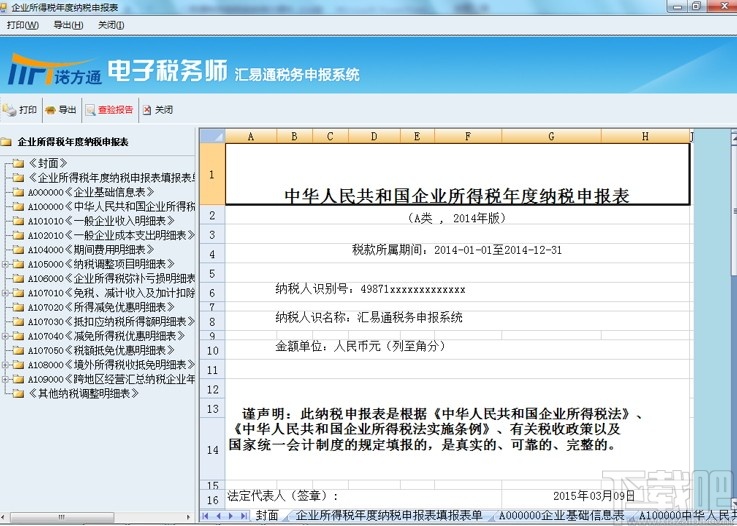
Task: Select A102010《一般企业成本支出明细表》
Action: 111,235
